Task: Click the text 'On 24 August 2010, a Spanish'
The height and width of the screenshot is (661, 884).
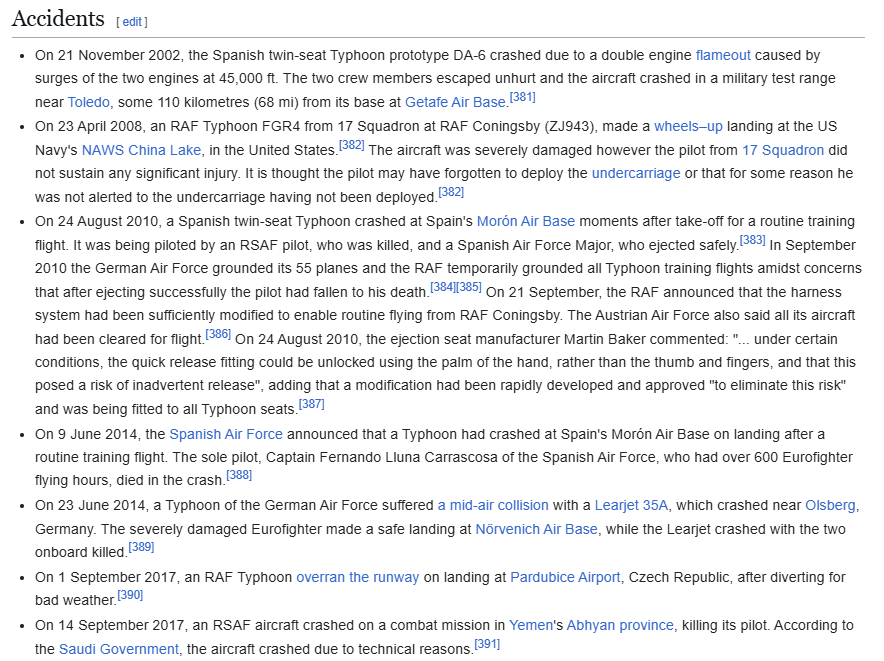Action: (131, 222)
